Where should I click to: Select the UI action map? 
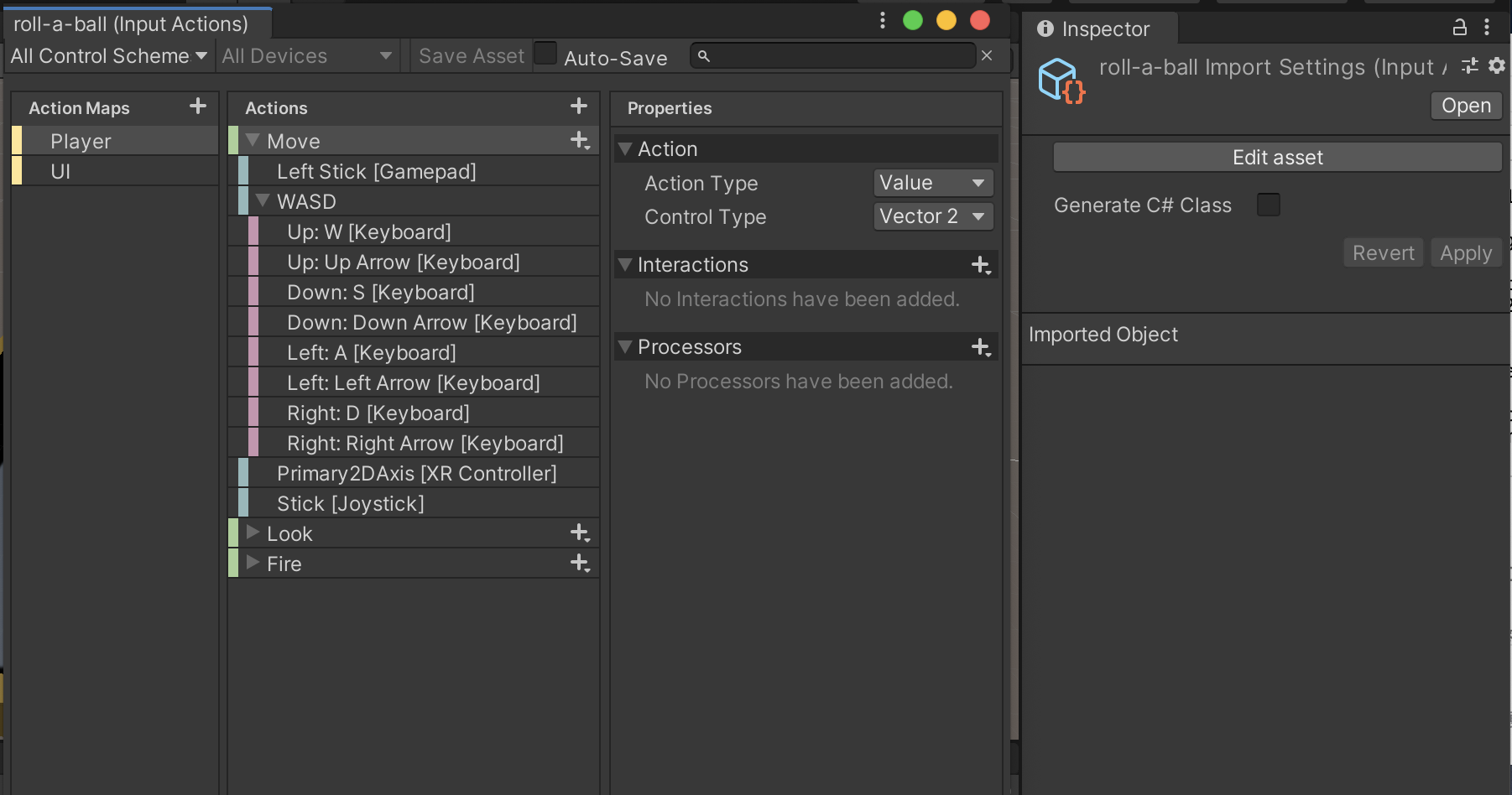pos(115,171)
